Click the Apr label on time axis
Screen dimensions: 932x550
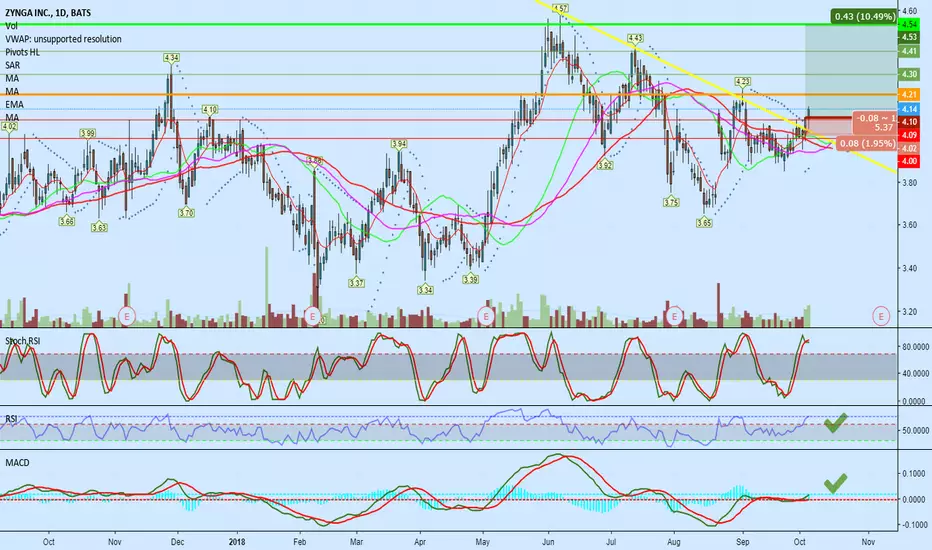pyautogui.click(x=420, y=542)
